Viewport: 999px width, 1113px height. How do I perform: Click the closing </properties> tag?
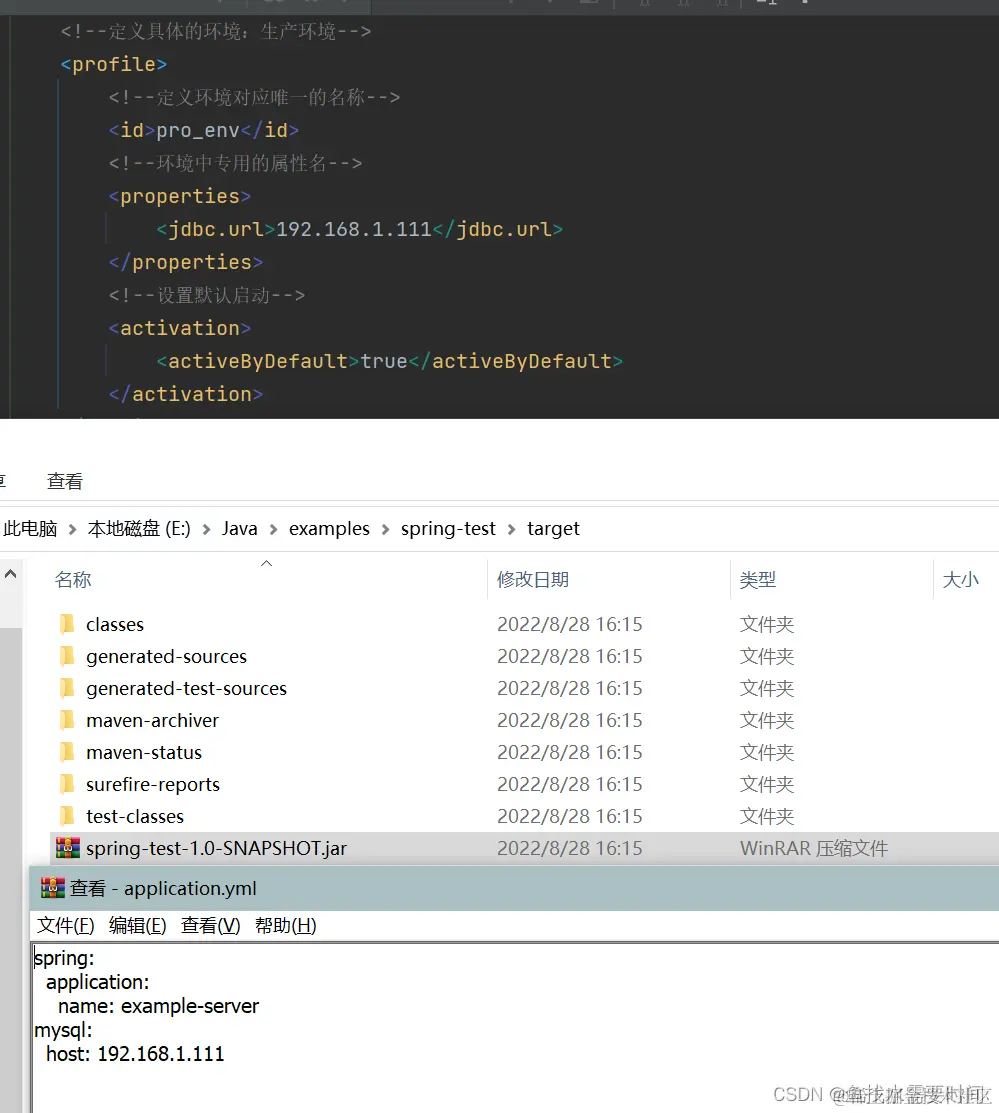click(186, 263)
